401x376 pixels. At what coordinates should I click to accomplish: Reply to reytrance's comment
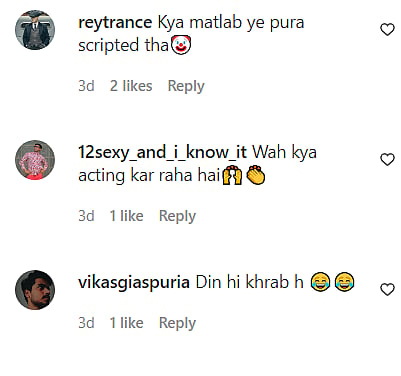coord(186,86)
